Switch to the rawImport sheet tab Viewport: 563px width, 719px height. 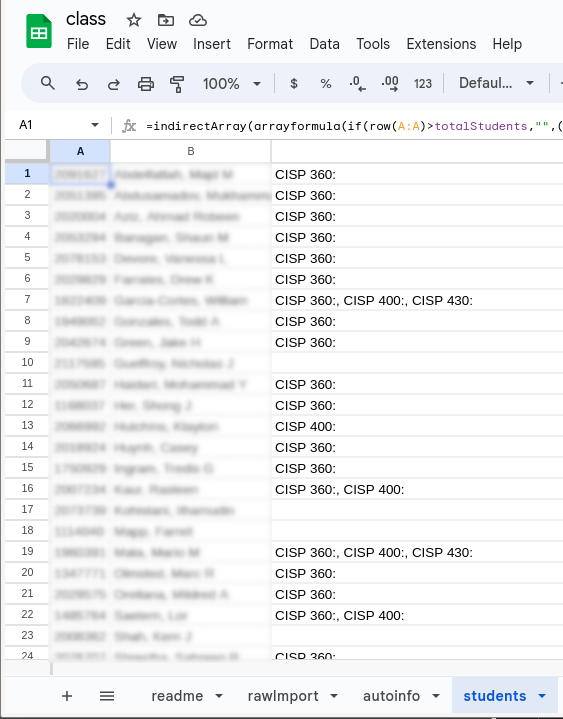[x=283, y=696]
